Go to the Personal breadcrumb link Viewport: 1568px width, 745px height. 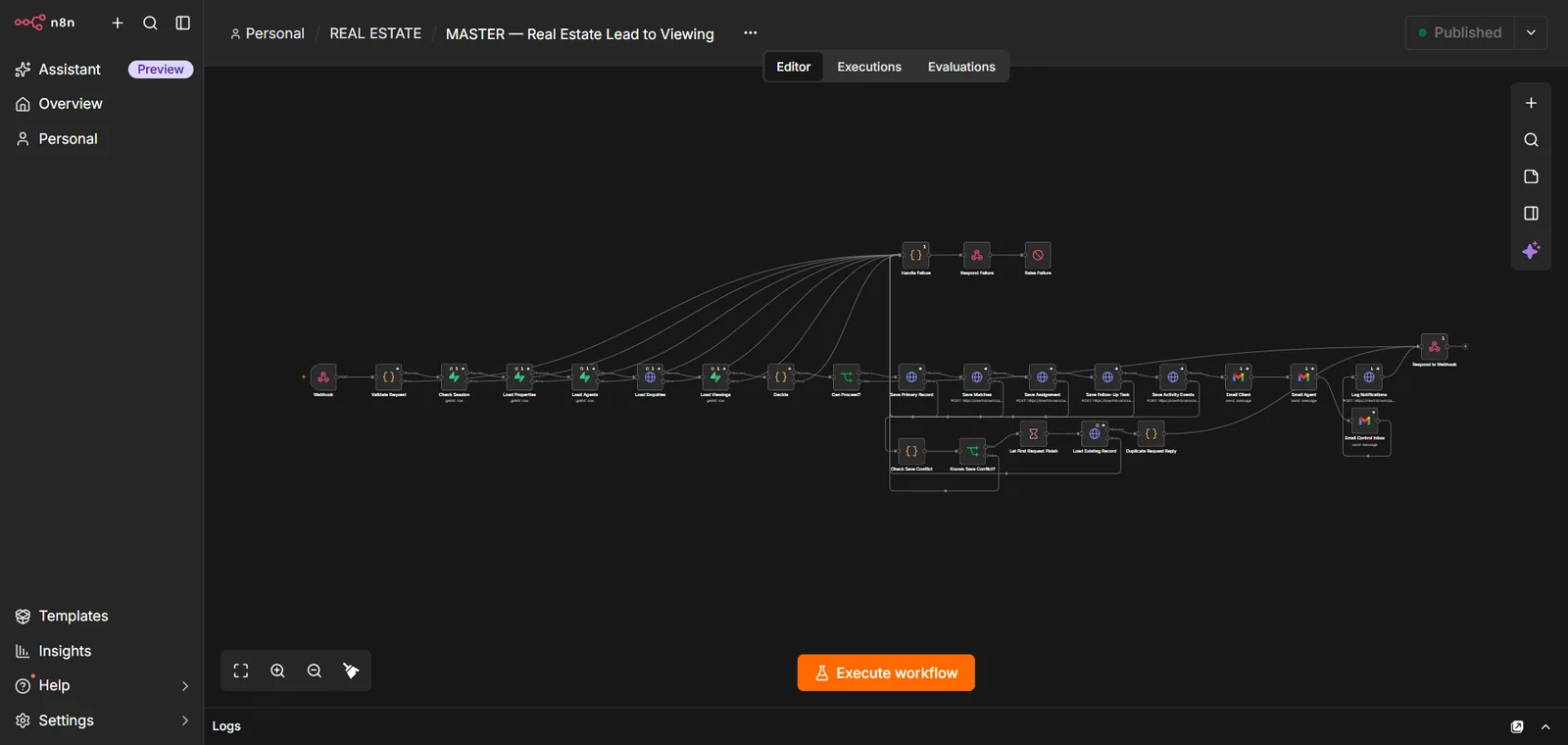pos(268,33)
